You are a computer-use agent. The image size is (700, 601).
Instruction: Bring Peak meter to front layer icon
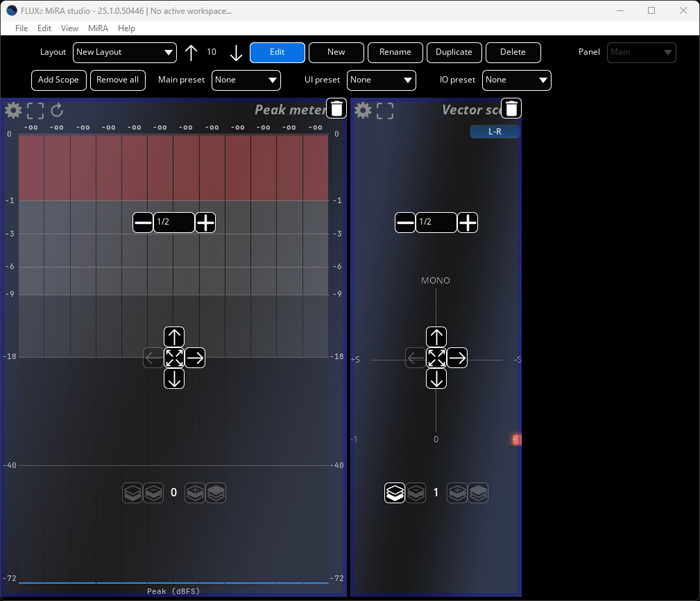click(x=216, y=493)
